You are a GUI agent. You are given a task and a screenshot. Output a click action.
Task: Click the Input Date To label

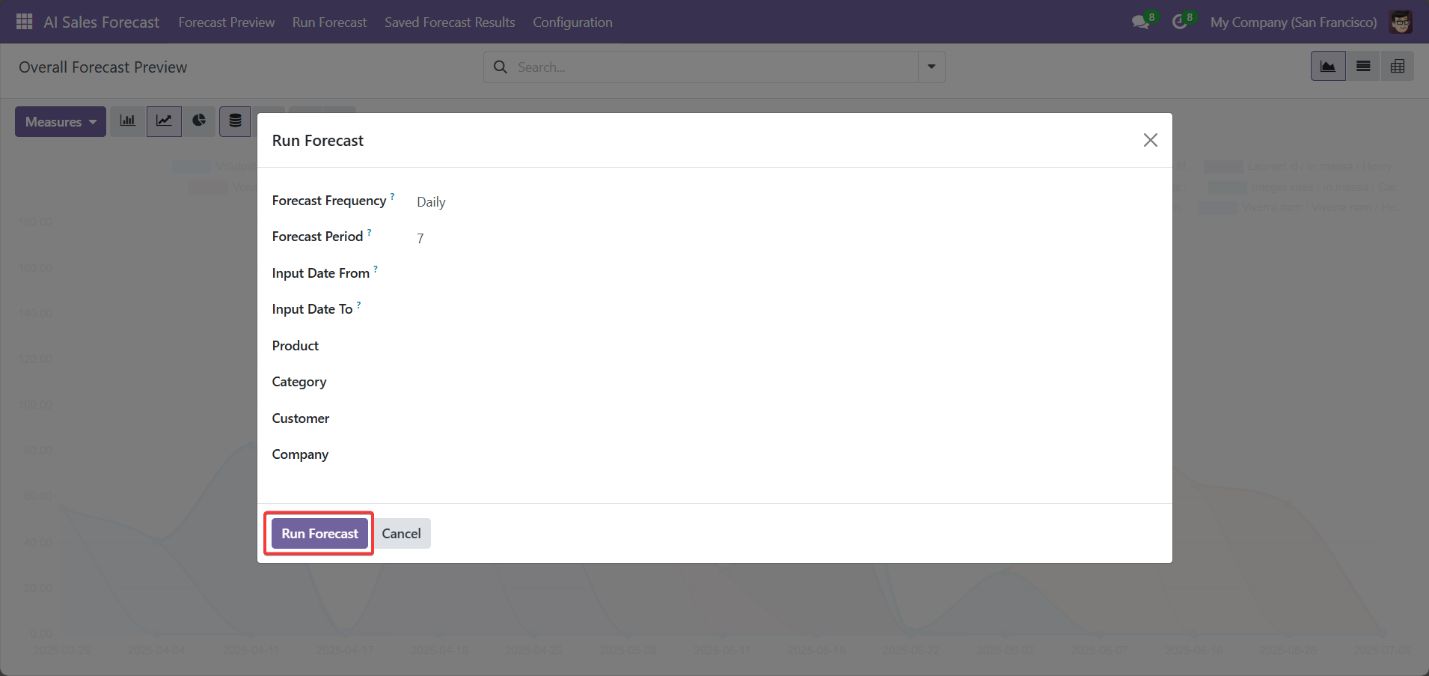312,309
